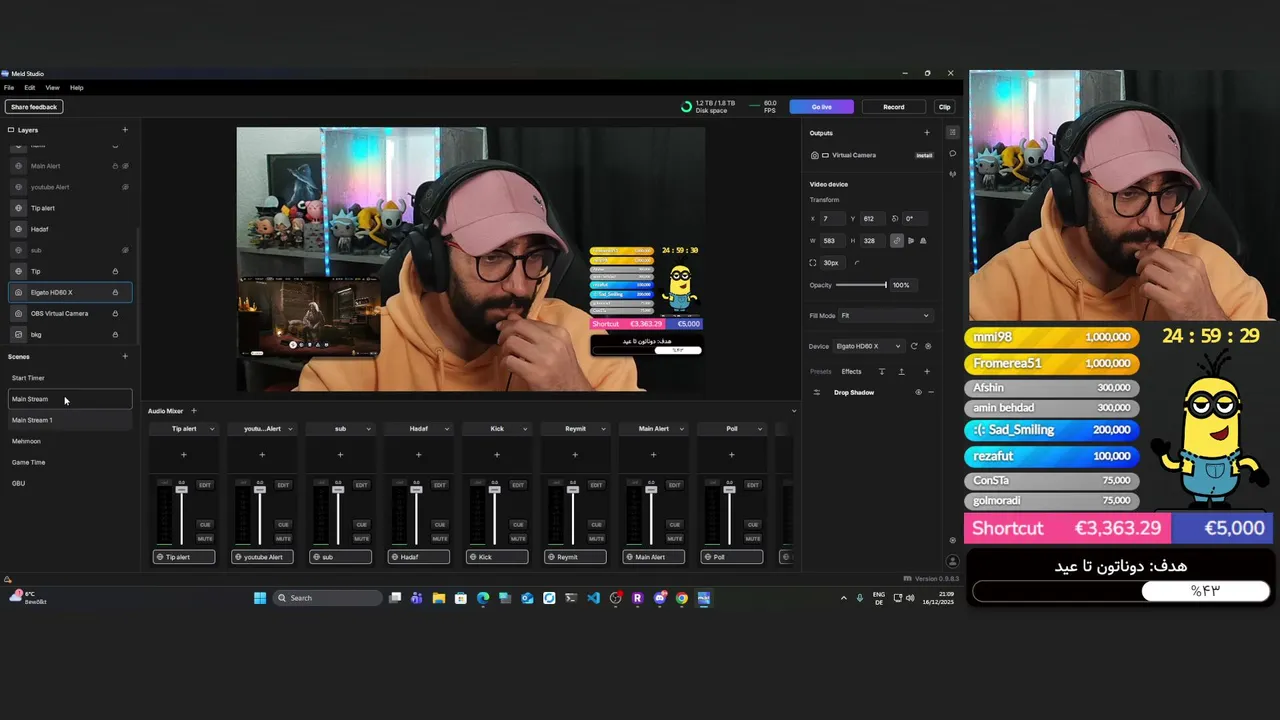1280x720 pixels.
Task: Unlock the Elgato HD60 X layer
Action: click(115, 292)
